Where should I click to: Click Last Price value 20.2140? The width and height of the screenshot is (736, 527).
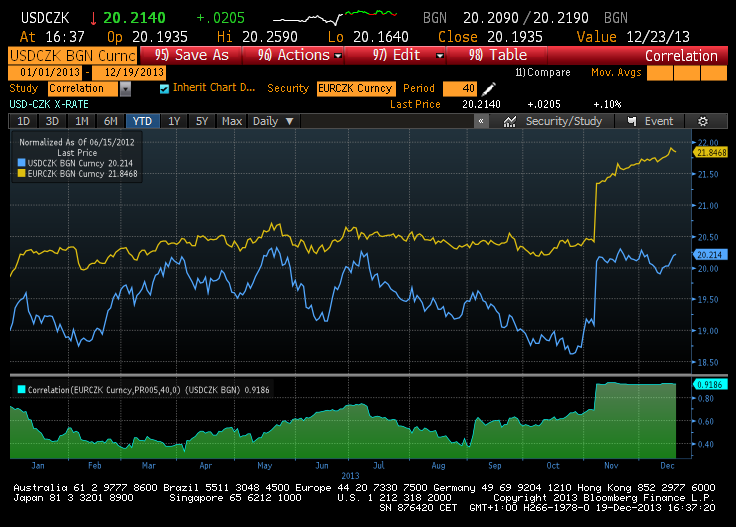point(481,104)
